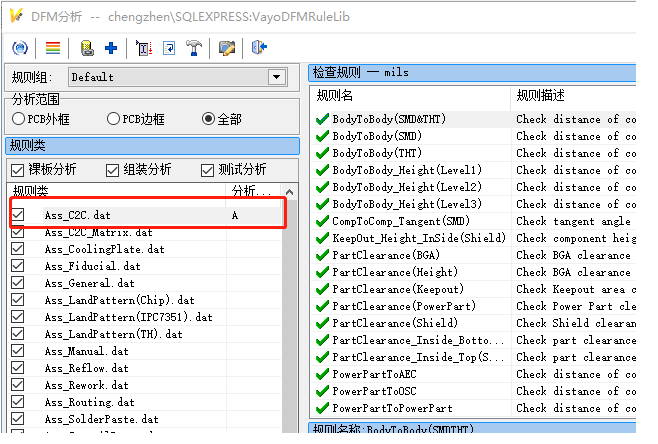658x444 pixels.
Task: Toggle the 测试分析 checkbox
Action: tap(208, 170)
